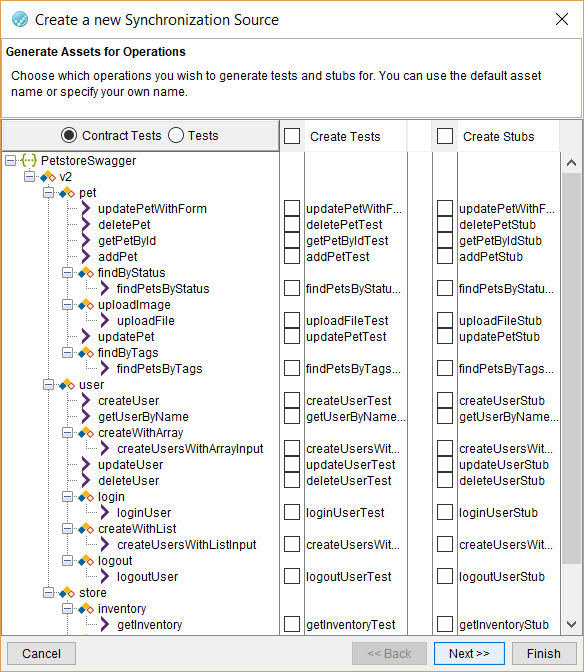Collapse the createWithList node
Viewport: 584px width, 672px height.
[x=67, y=528]
